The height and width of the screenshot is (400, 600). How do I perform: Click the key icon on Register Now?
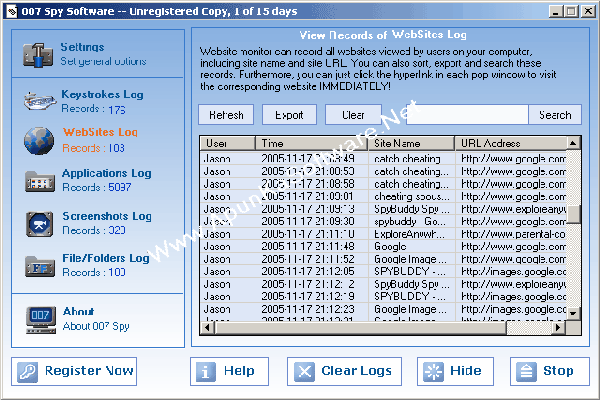(x=28, y=372)
